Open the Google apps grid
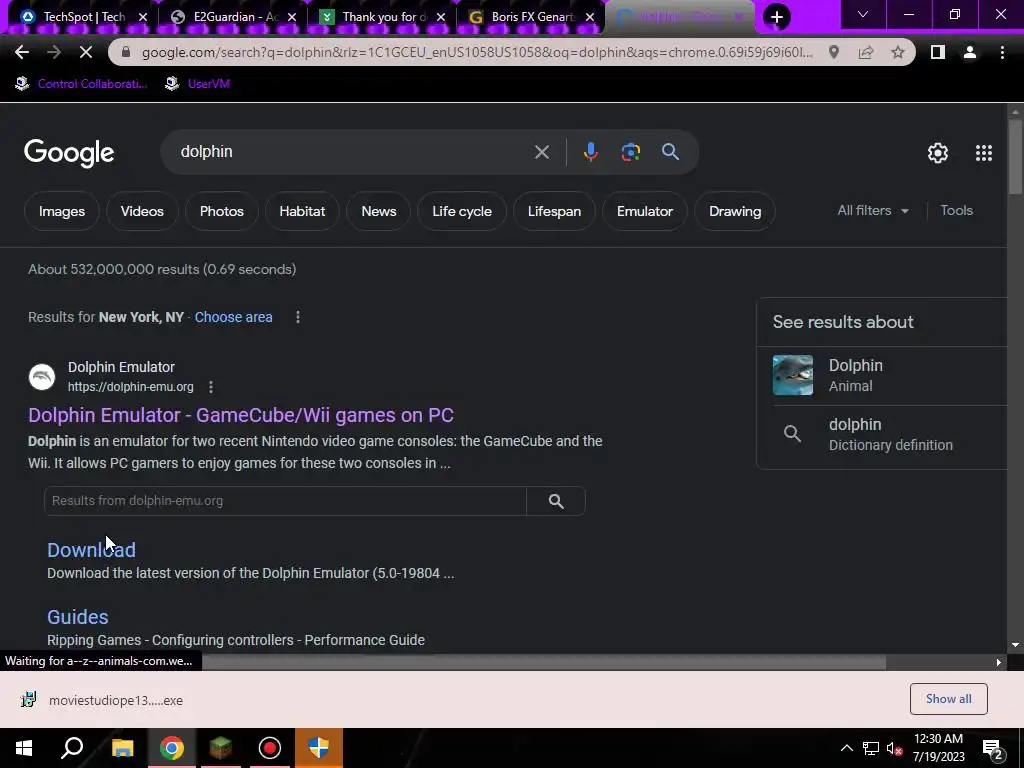 pos(984,153)
